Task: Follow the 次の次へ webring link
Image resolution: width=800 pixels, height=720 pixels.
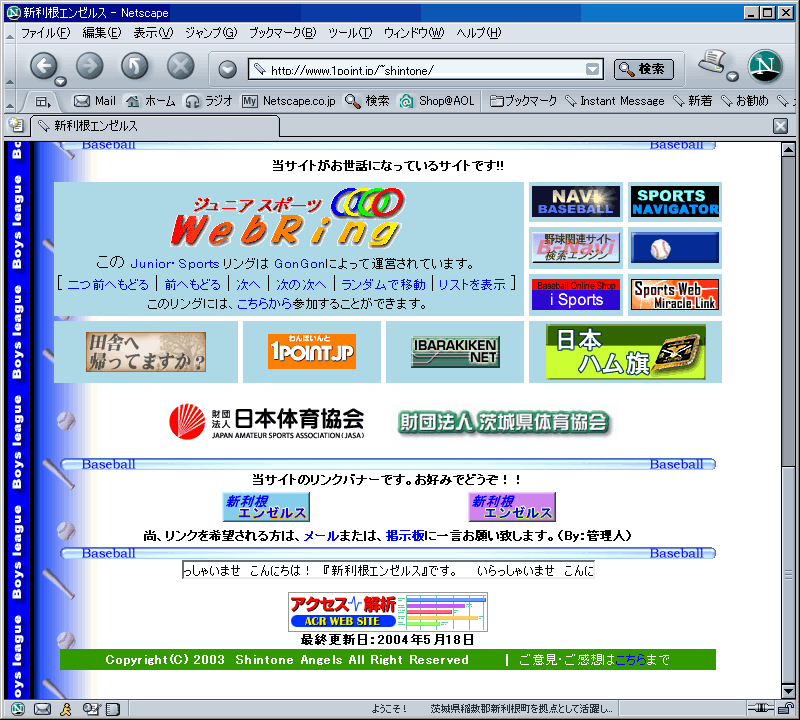Action: 301,284
